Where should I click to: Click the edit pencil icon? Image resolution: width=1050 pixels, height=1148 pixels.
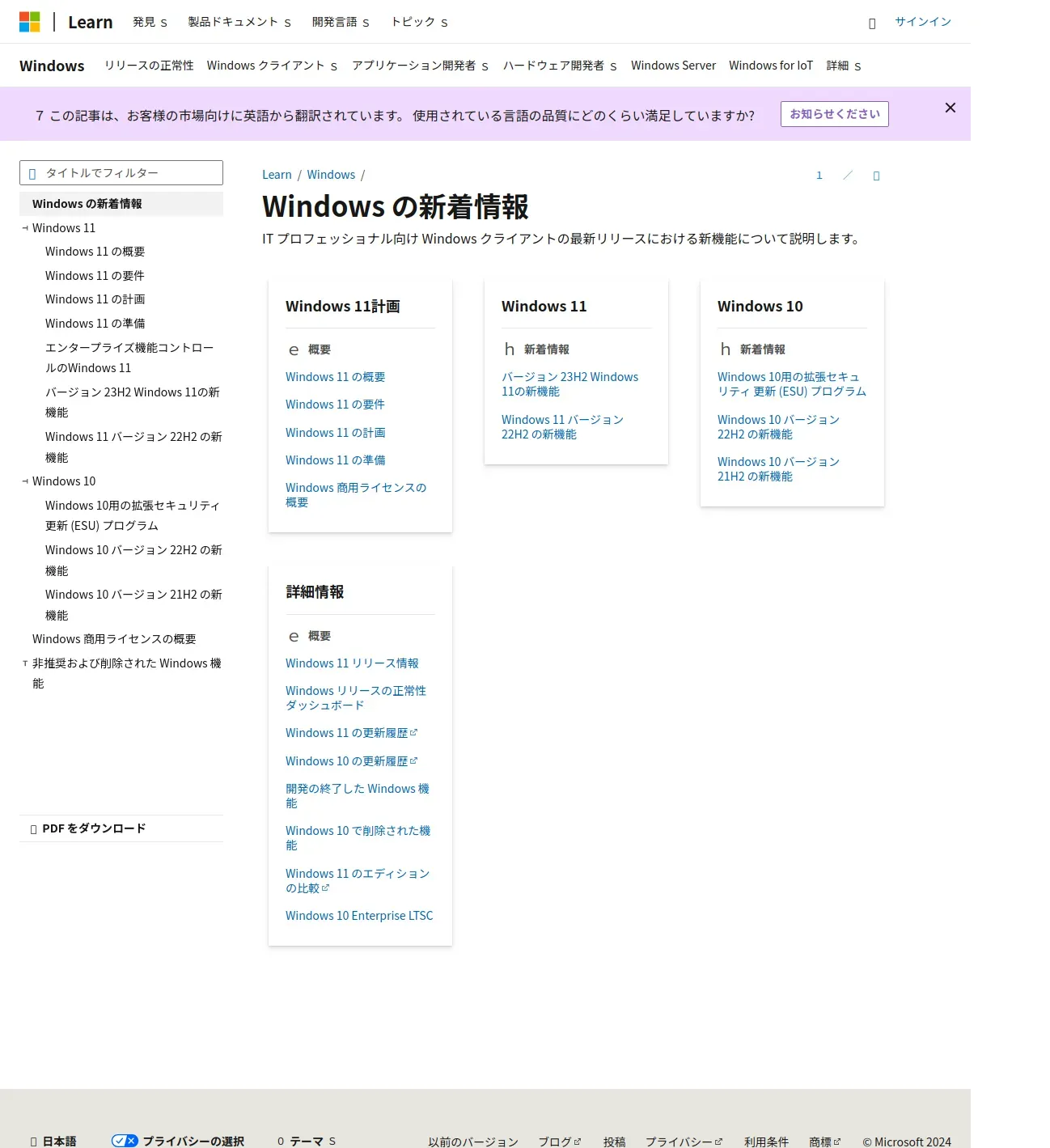pyautogui.click(x=848, y=175)
